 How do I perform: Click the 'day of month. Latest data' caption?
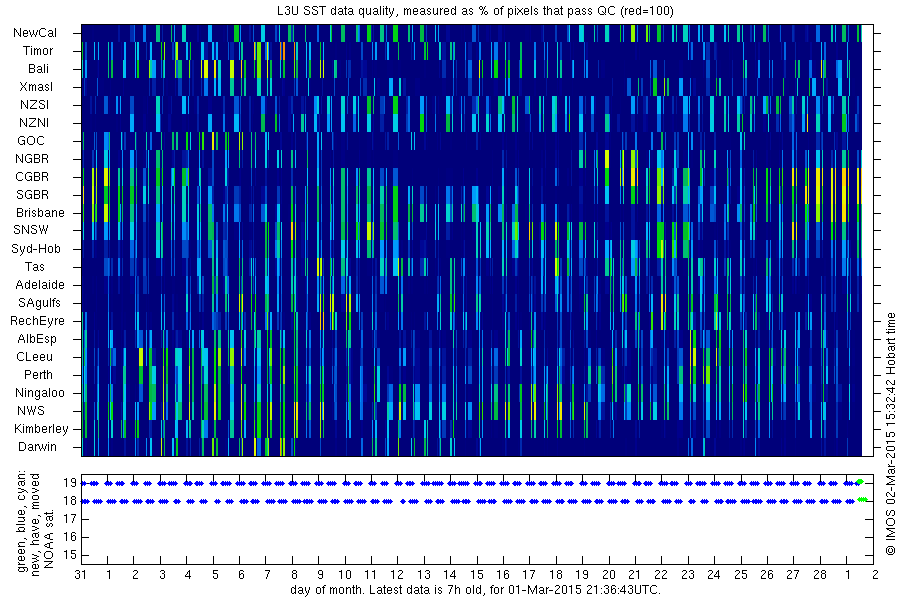tap(475, 590)
